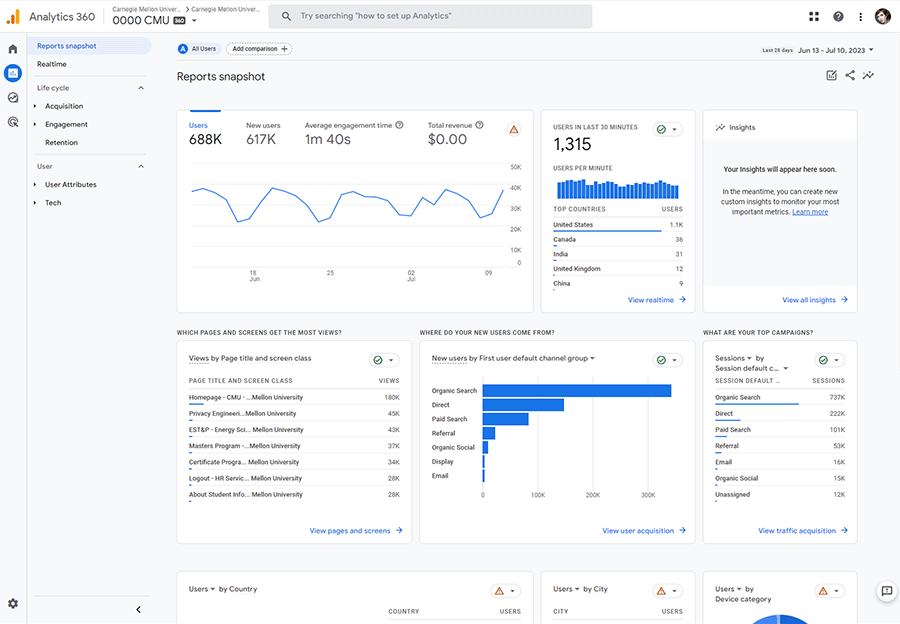This screenshot has height=624, width=900.
Task: Open the vertical three-dot more menu
Action: point(860,17)
